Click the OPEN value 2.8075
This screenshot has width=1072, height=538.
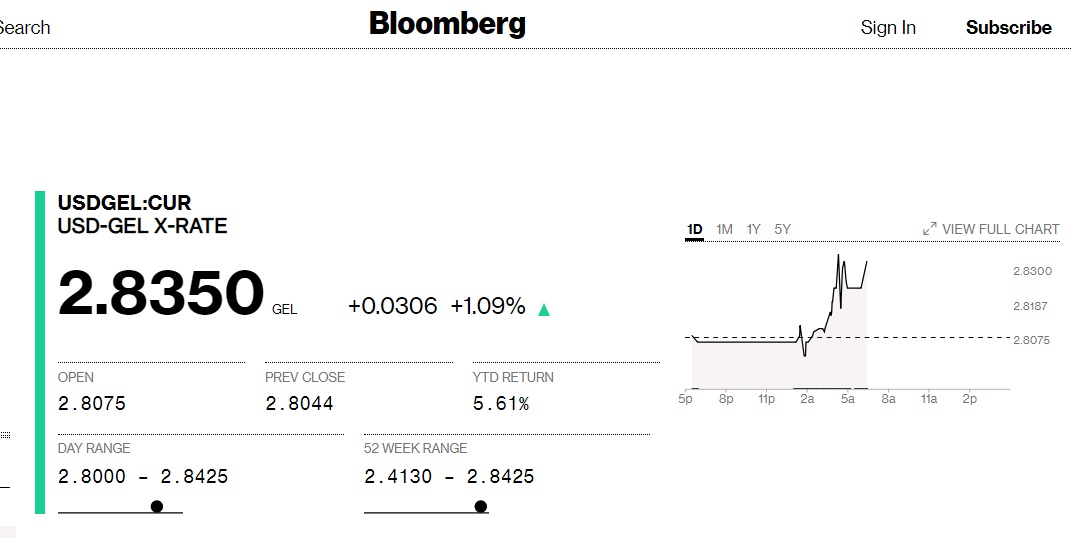[92, 404]
